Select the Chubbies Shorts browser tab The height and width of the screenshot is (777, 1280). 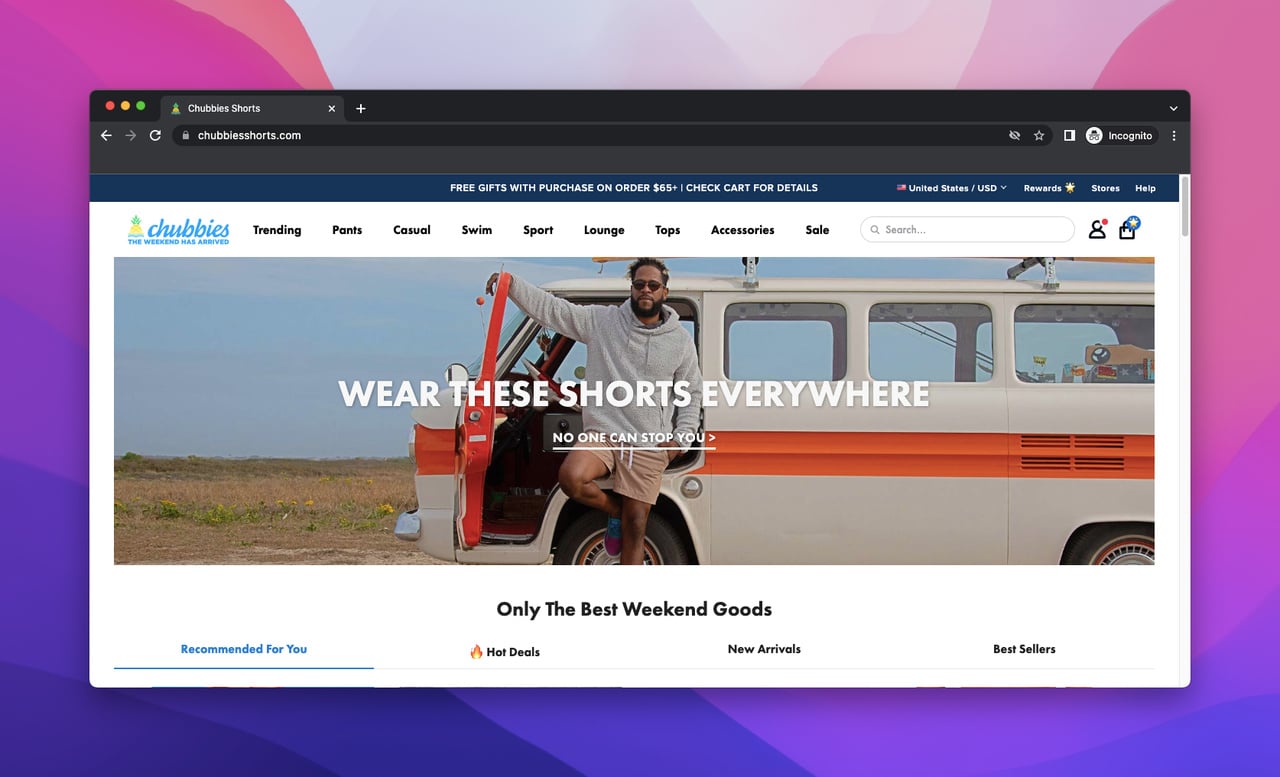tap(252, 109)
